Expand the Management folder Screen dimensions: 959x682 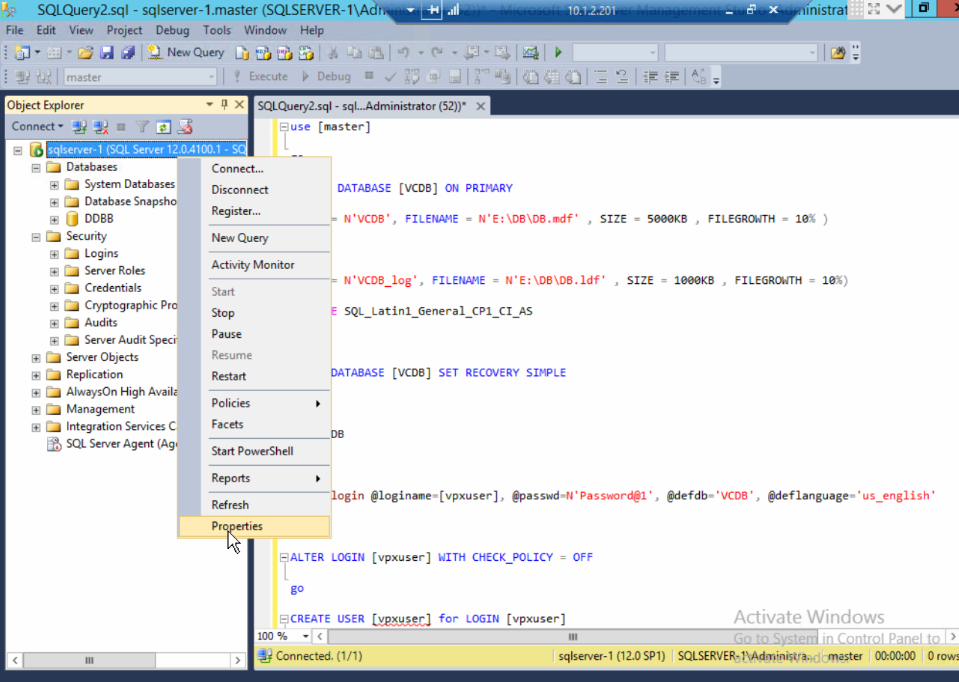[36, 410]
